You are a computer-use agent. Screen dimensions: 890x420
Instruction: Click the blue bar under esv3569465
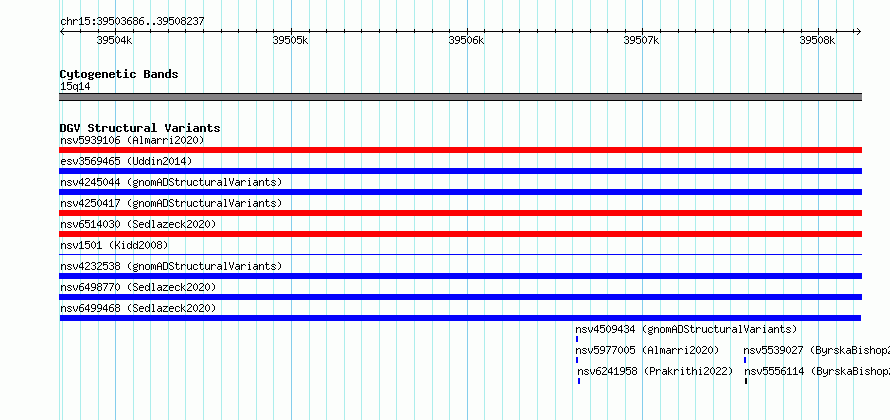click(460, 171)
